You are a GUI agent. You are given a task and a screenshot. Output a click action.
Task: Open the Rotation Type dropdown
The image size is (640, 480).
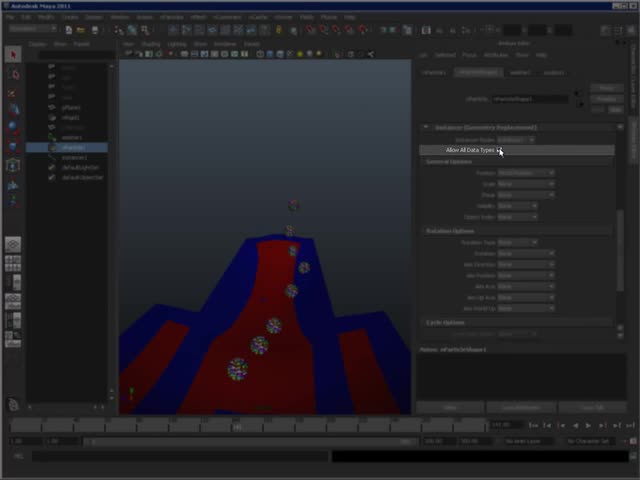click(518, 242)
